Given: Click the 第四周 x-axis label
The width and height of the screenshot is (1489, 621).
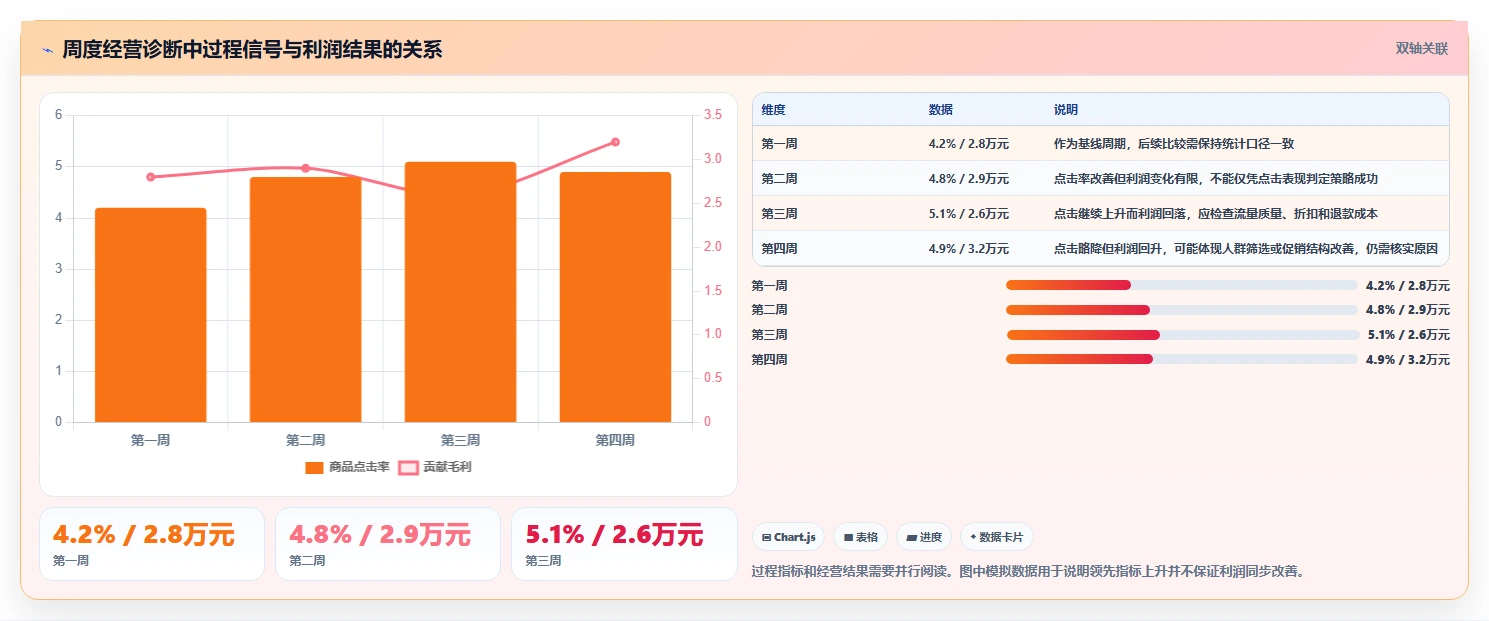Looking at the screenshot, I should (x=615, y=440).
